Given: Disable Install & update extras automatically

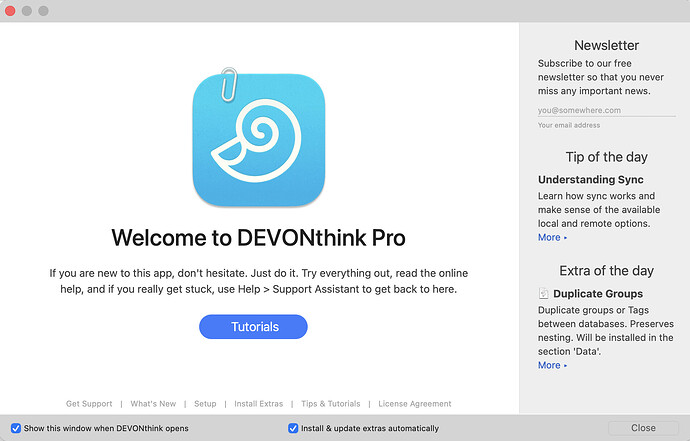Looking at the screenshot, I should 293,428.
